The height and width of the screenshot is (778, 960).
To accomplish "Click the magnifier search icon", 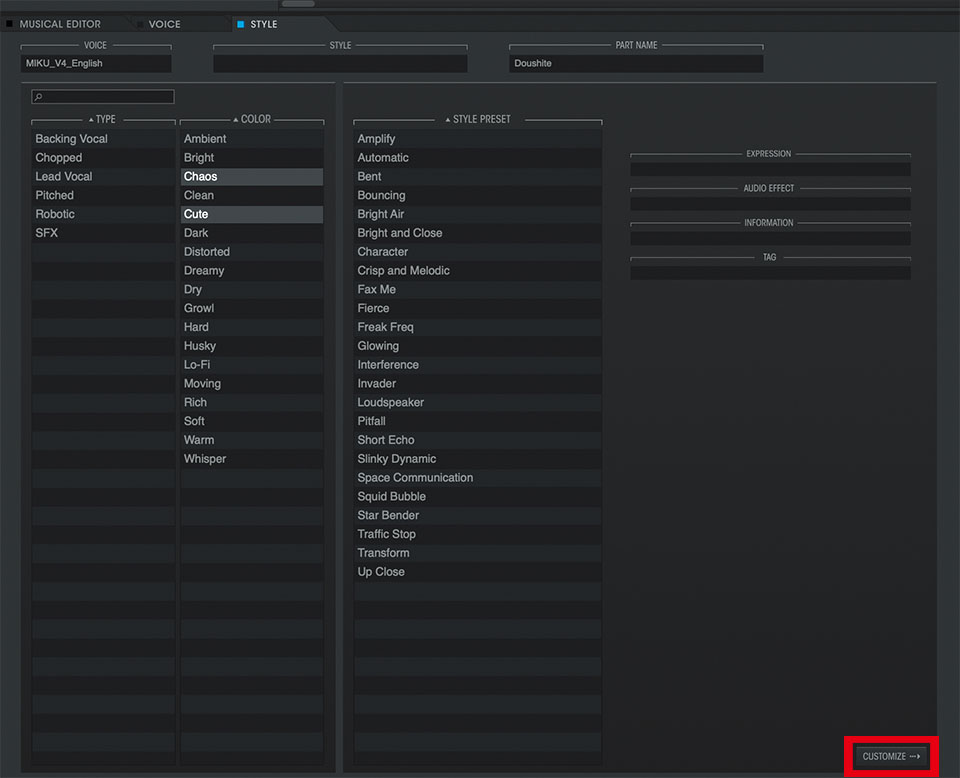I will [39, 97].
